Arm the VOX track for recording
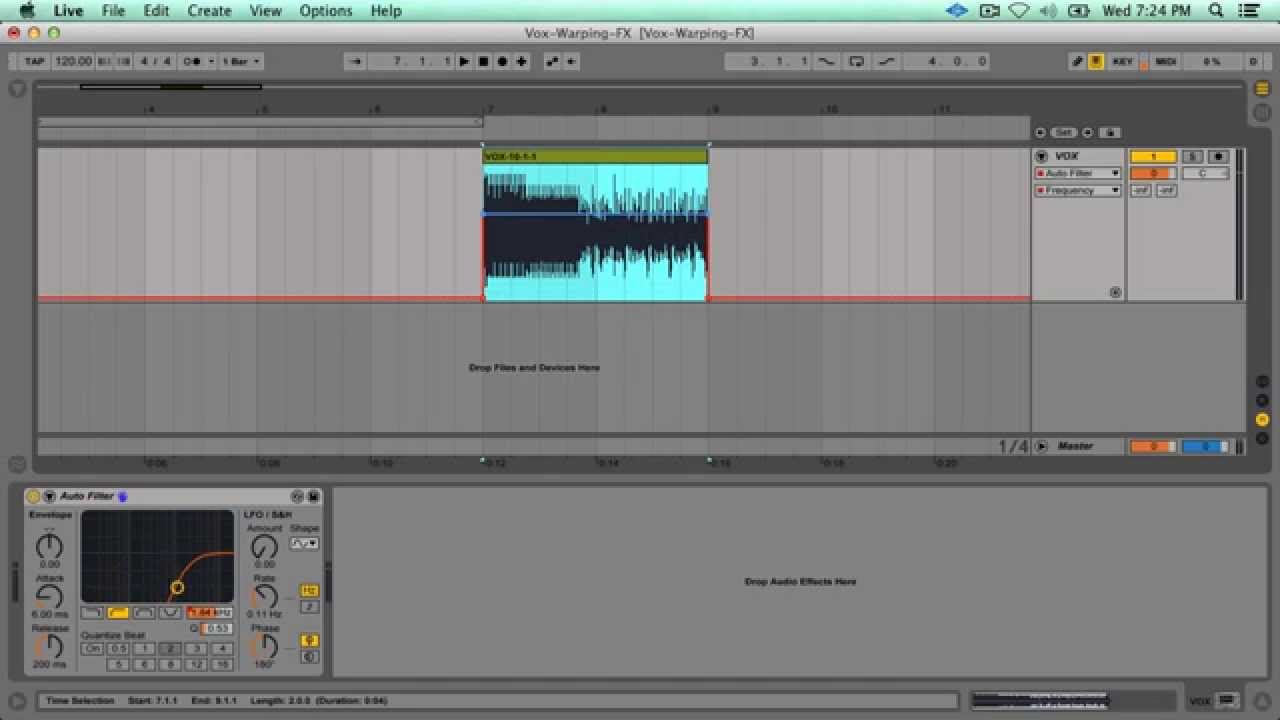Viewport: 1280px width, 720px height. click(x=1218, y=156)
